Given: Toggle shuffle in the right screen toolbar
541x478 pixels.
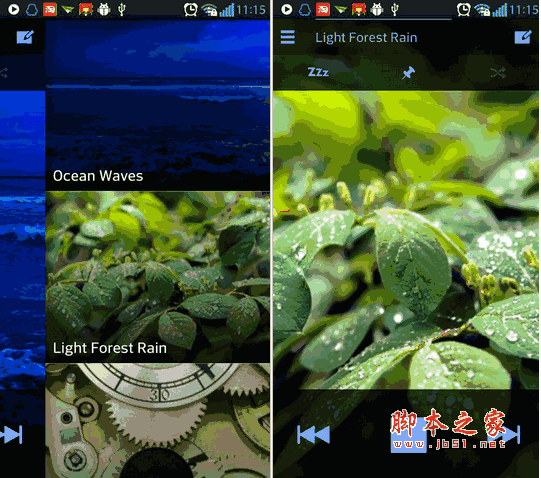Looking at the screenshot, I should [498, 73].
